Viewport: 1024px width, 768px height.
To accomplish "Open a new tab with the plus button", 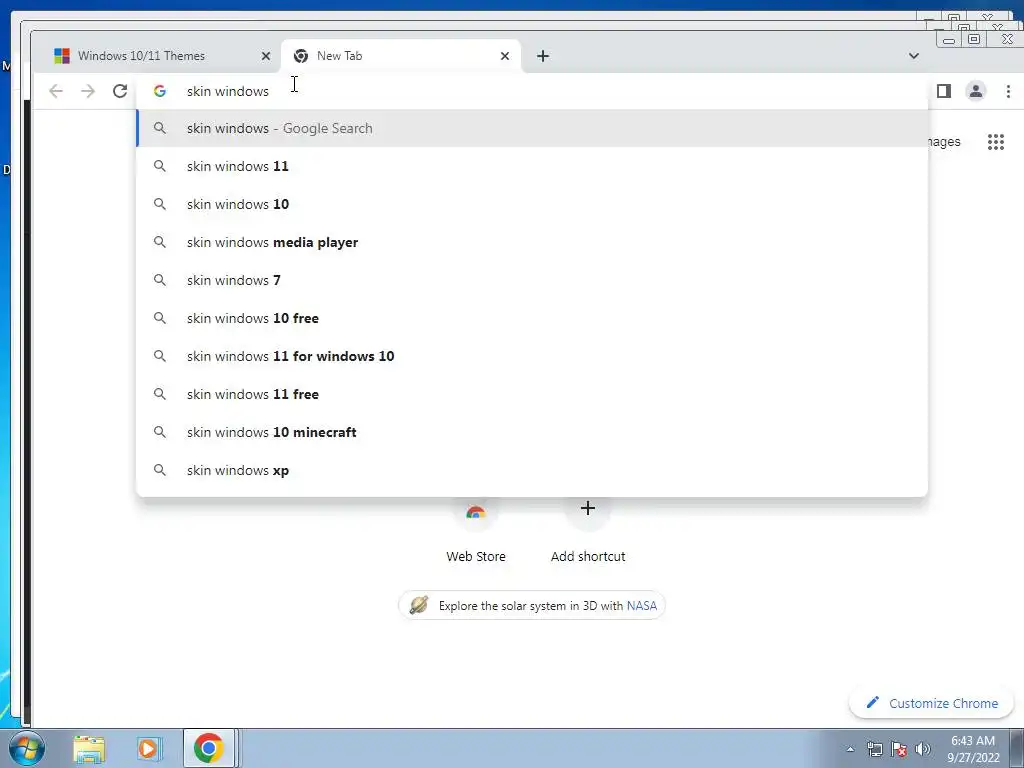I will [543, 56].
